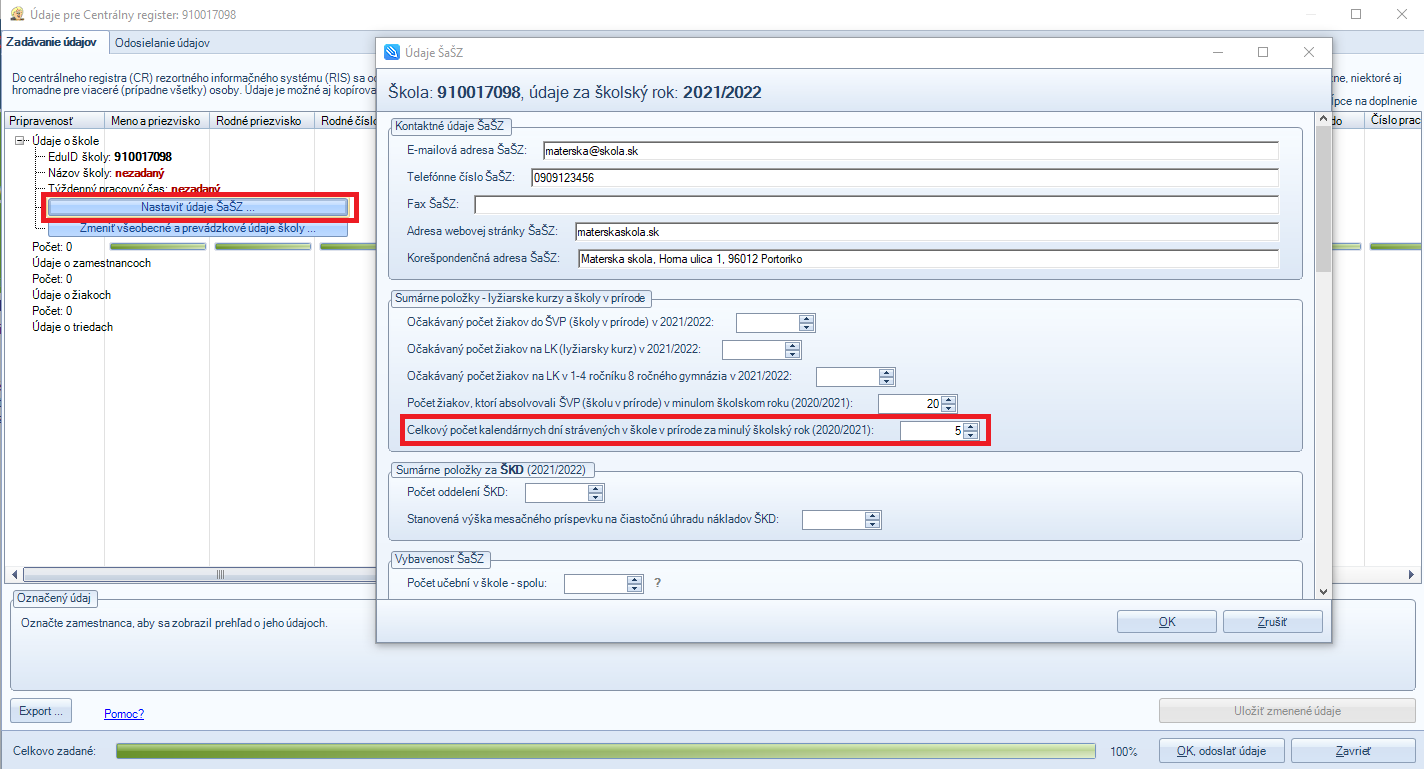Screen dimensions: 1424x769
Task: Increase total calendar days in škola v prírode
Action: pos(970,427)
